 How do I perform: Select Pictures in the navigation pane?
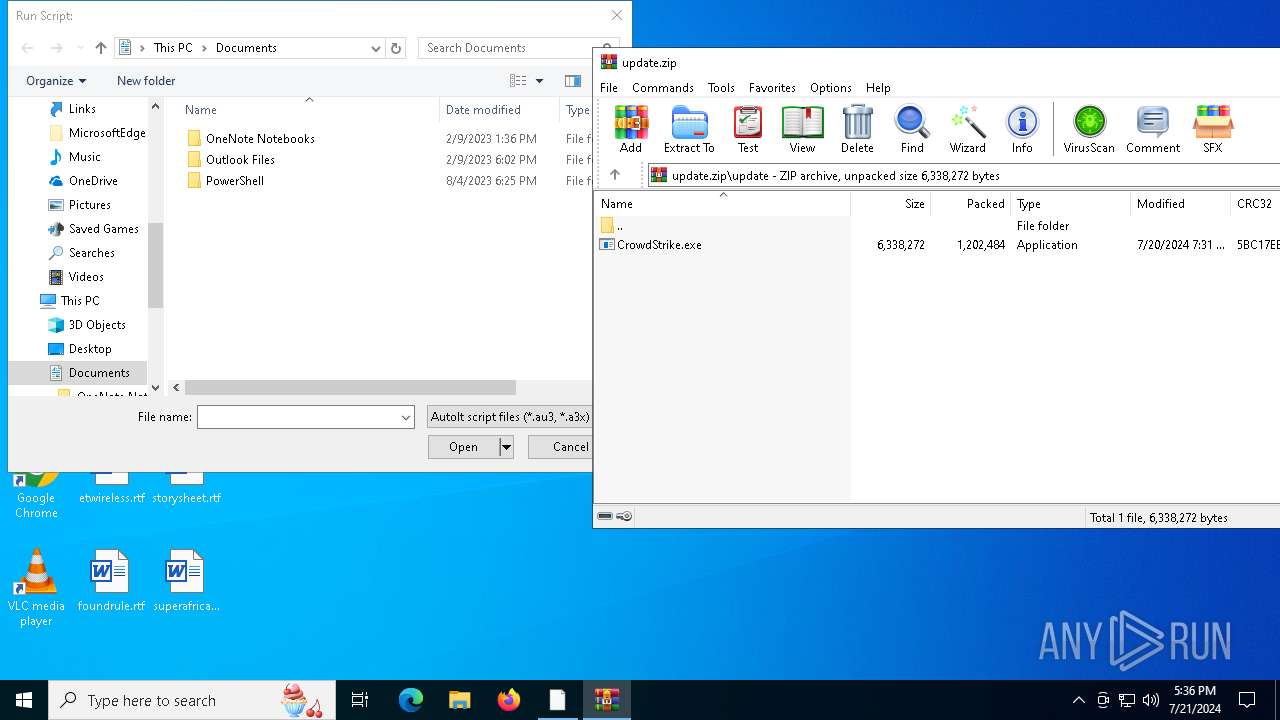[x=80, y=205]
